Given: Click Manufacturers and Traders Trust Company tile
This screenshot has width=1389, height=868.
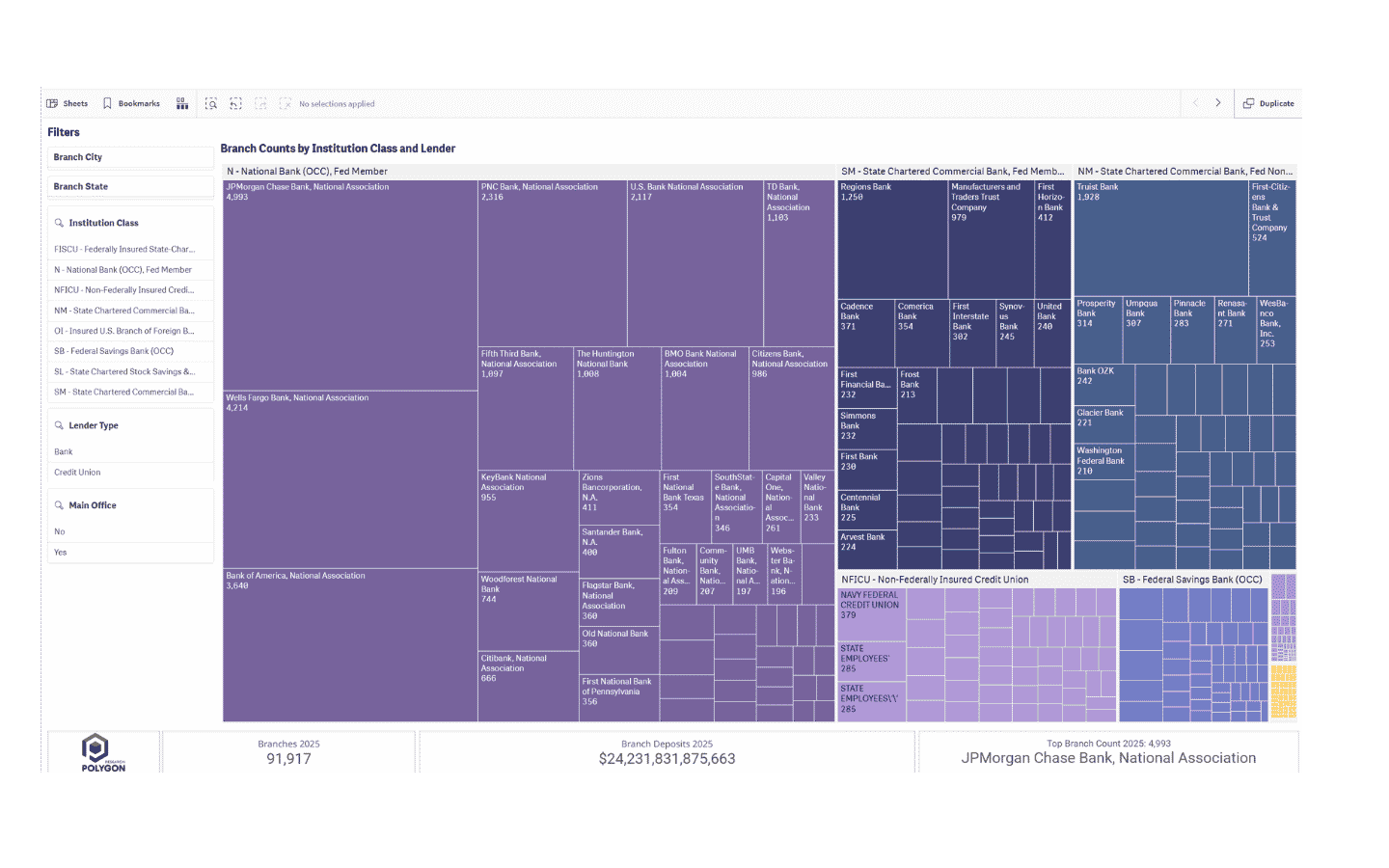Looking at the screenshot, I should pos(992,239).
